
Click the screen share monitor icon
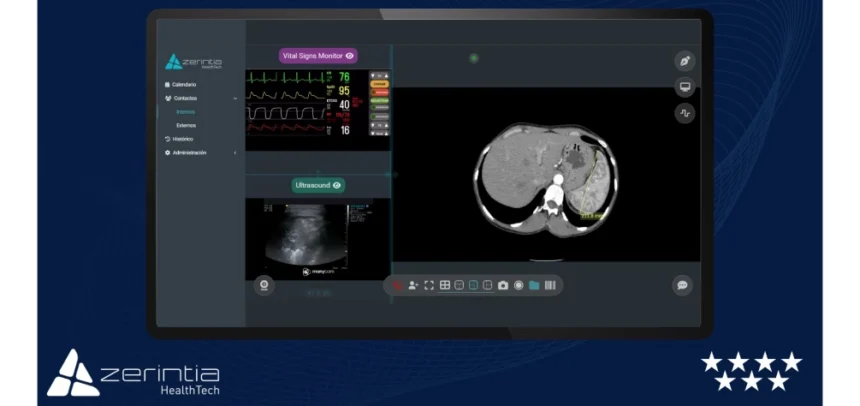(x=684, y=87)
